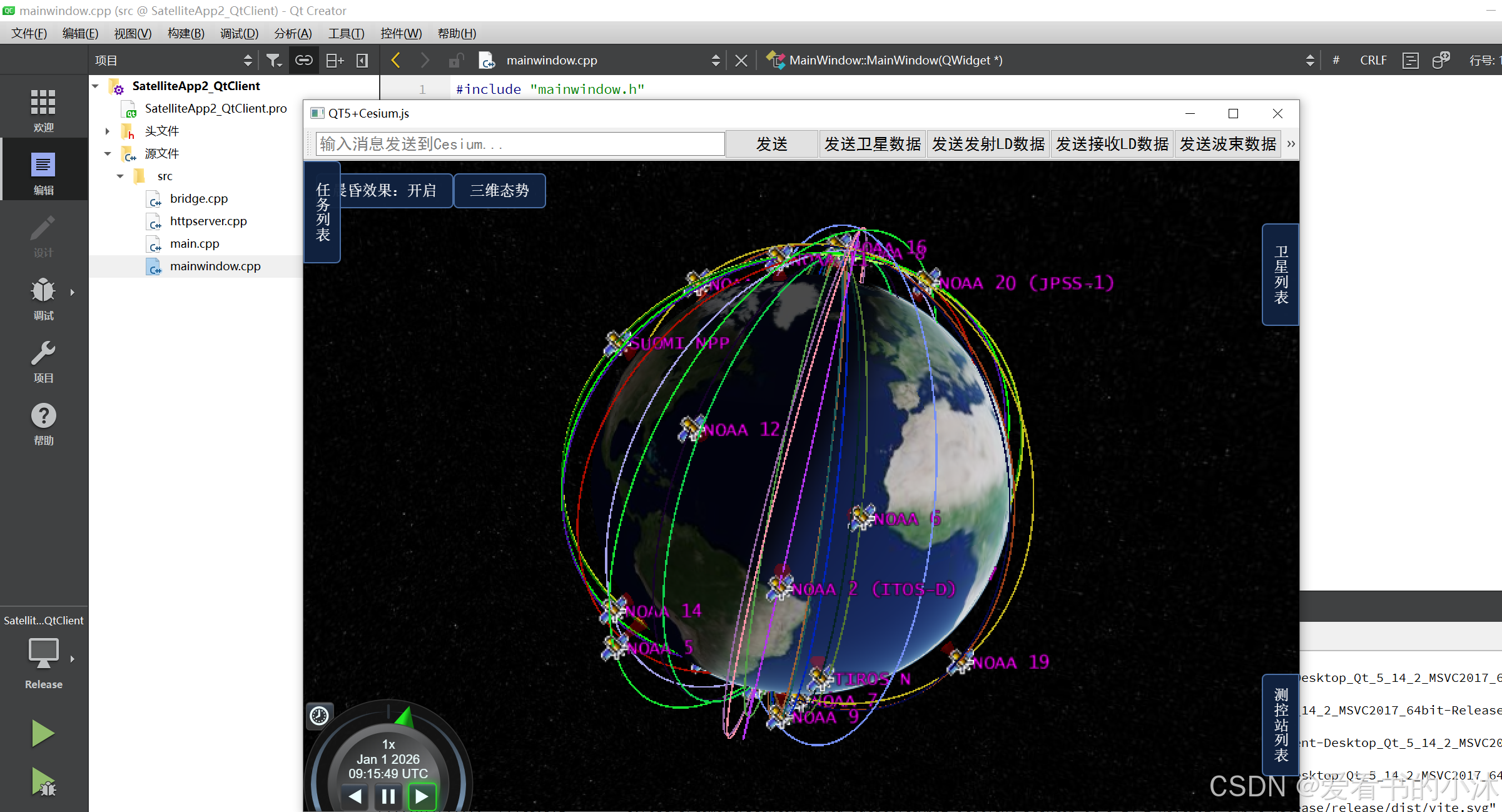This screenshot has width=1502, height=812.
Task: Go back with the yellow left arrow
Action: tap(395, 60)
